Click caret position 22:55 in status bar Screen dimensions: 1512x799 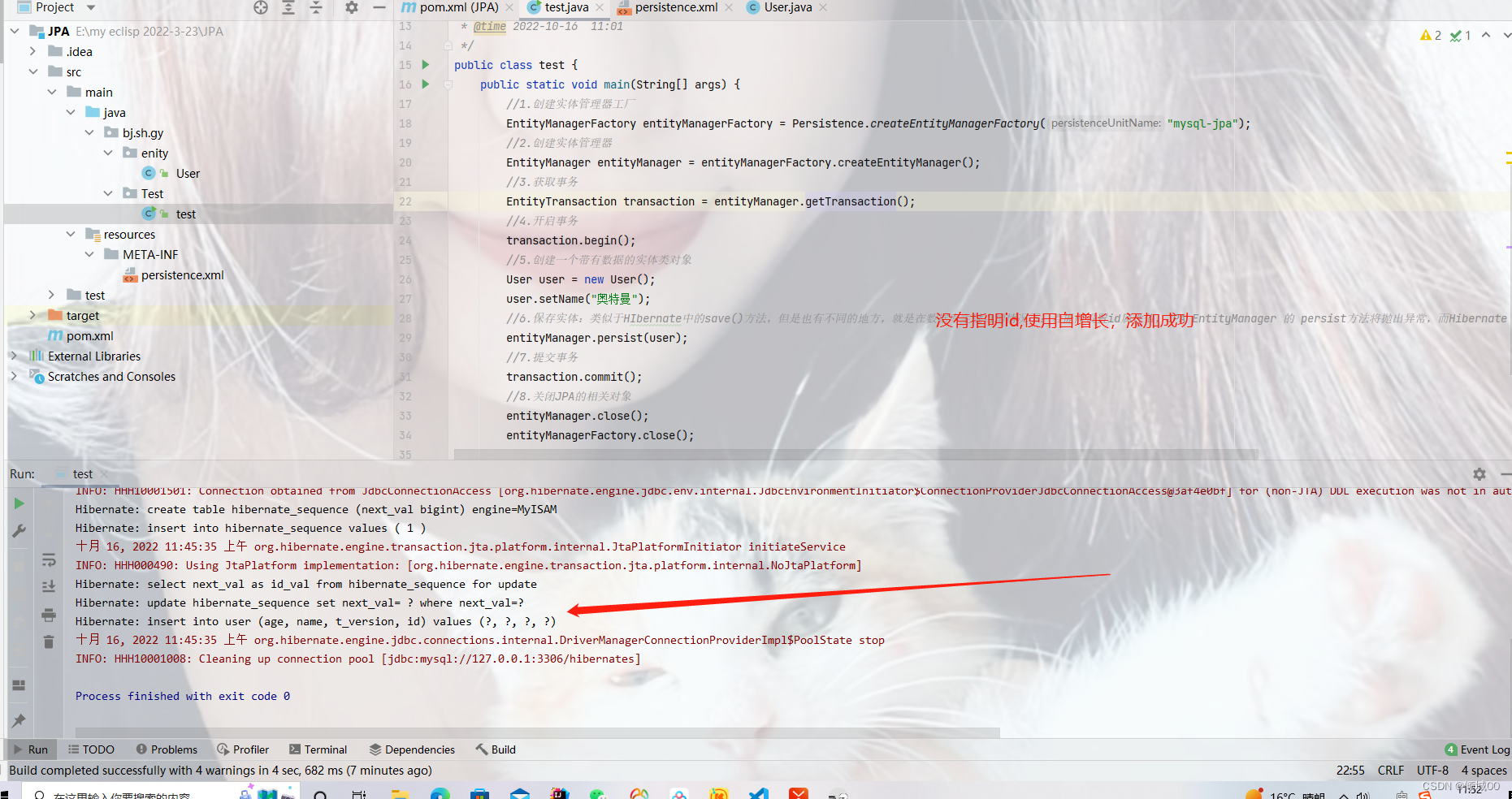[x=1350, y=771]
